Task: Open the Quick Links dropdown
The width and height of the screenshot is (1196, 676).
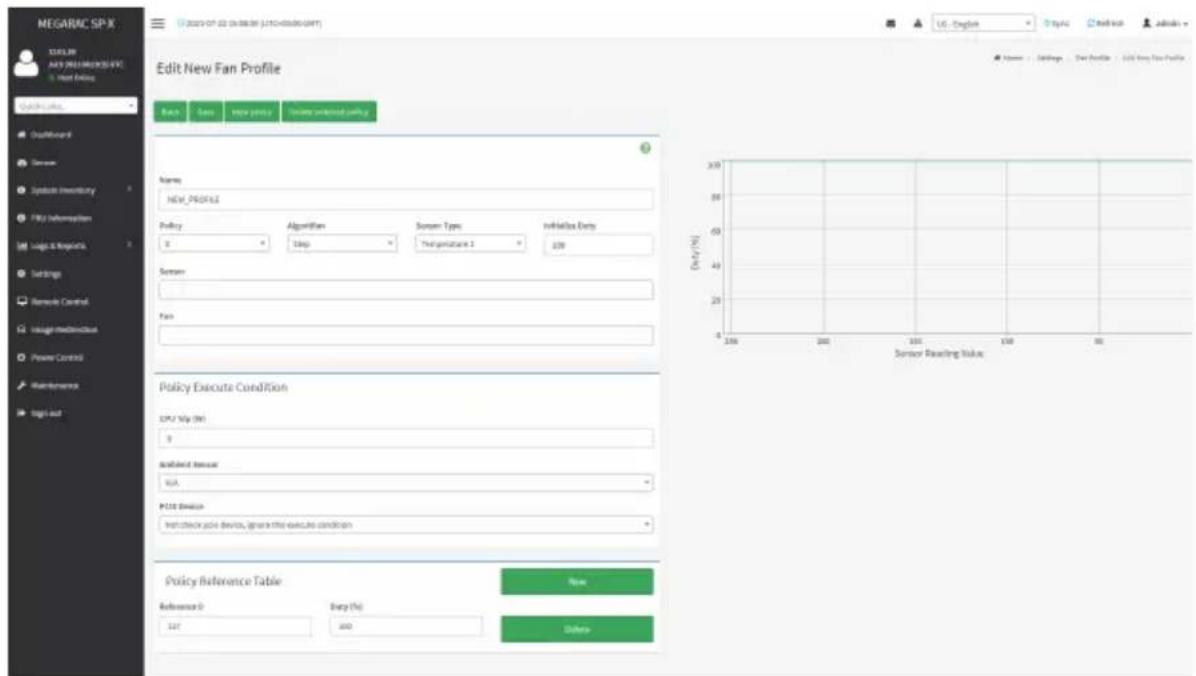Action: coord(76,105)
